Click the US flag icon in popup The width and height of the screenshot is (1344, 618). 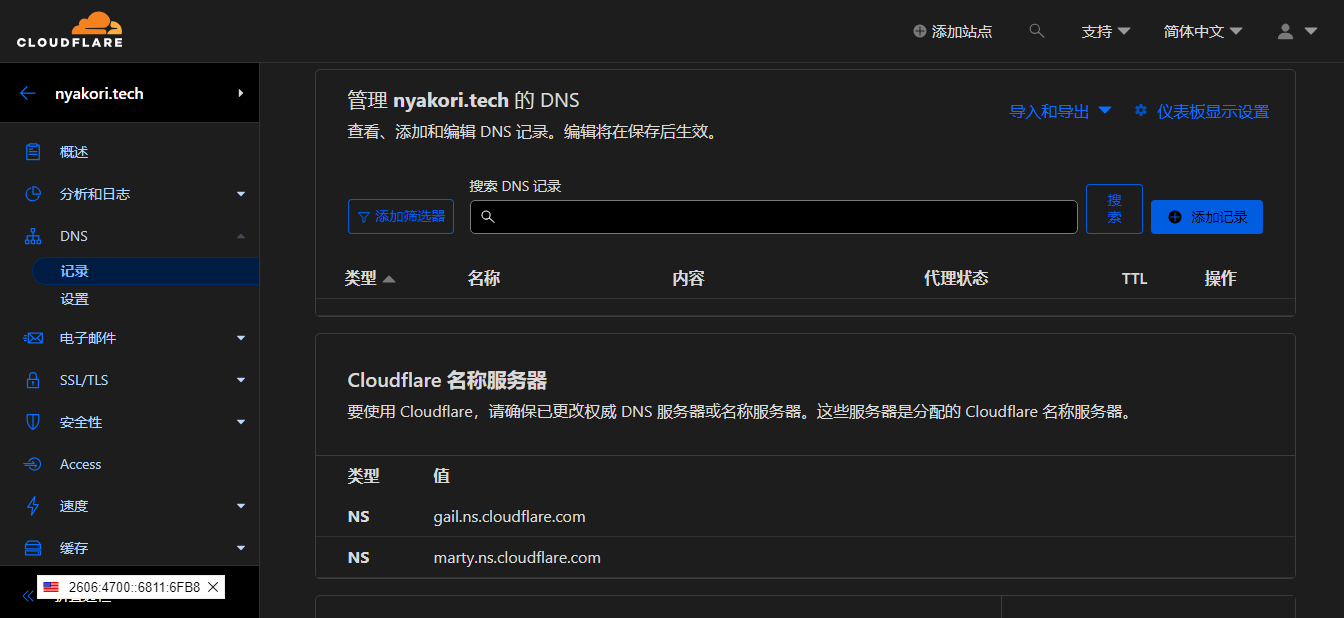51,587
